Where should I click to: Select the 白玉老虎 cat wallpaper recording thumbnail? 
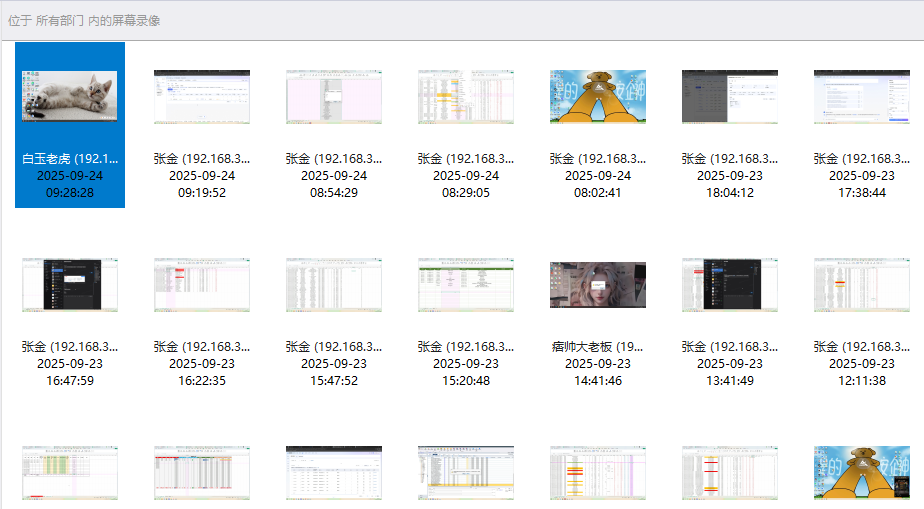click(x=70, y=96)
